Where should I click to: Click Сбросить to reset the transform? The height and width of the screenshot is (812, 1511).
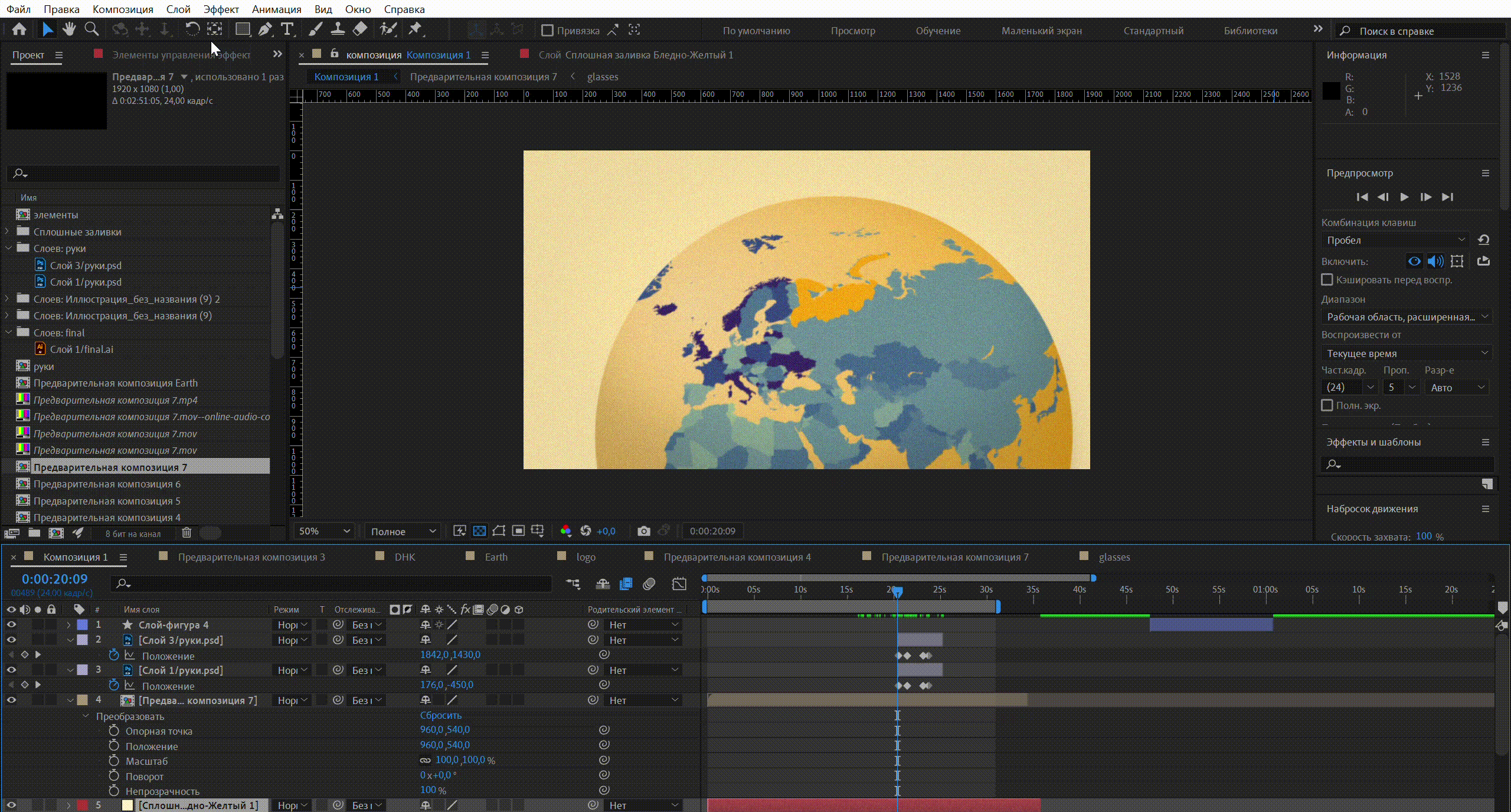click(x=440, y=715)
